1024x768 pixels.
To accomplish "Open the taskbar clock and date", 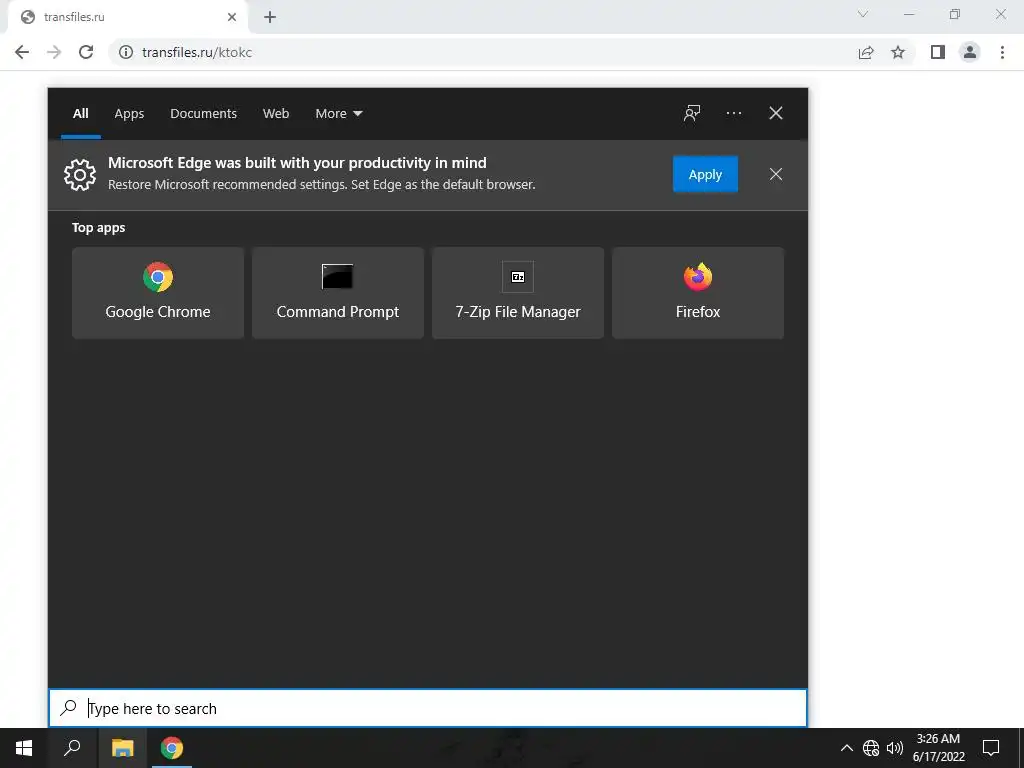I will point(938,748).
